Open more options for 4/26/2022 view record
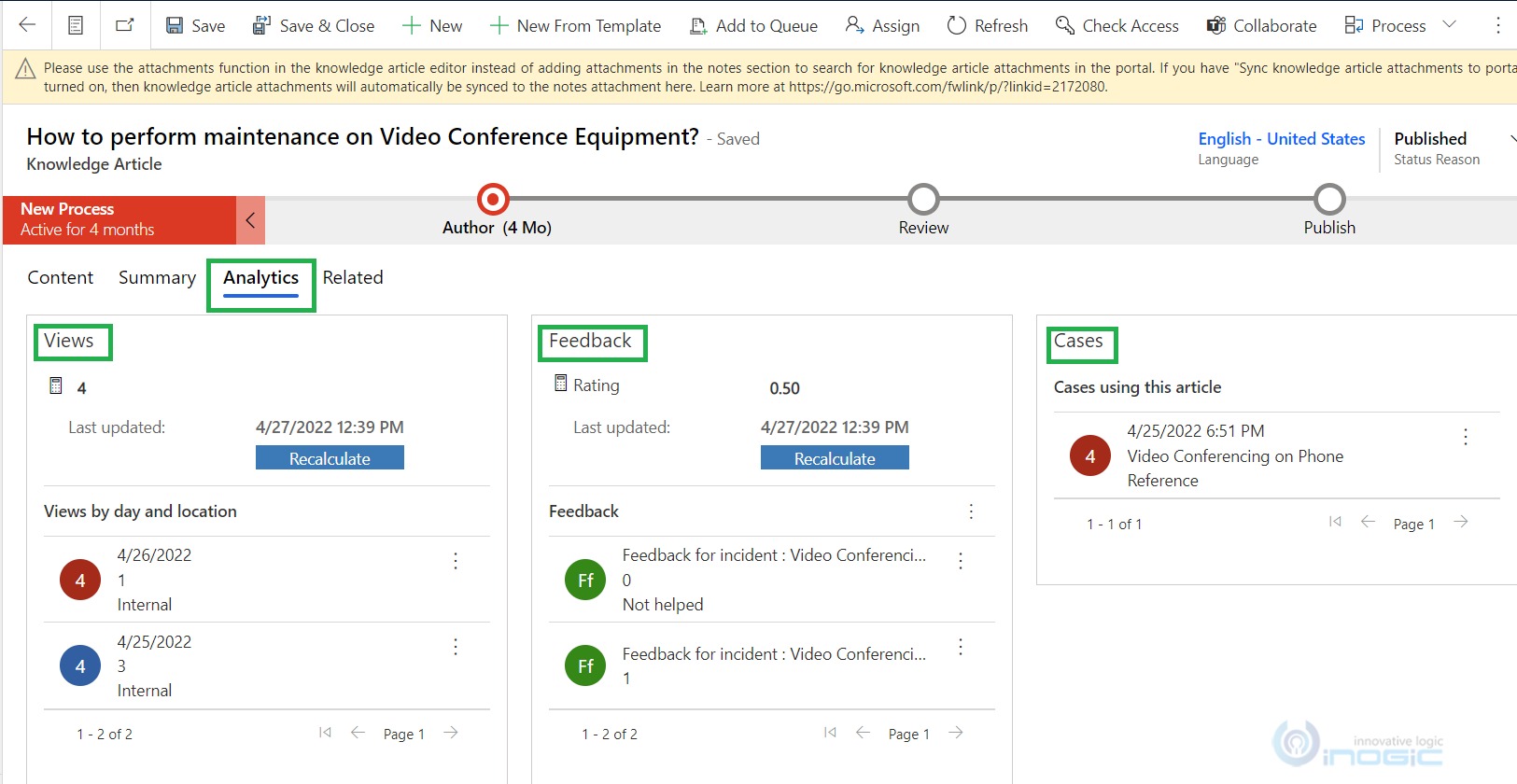The width and height of the screenshot is (1517, 784). (456, 560)
